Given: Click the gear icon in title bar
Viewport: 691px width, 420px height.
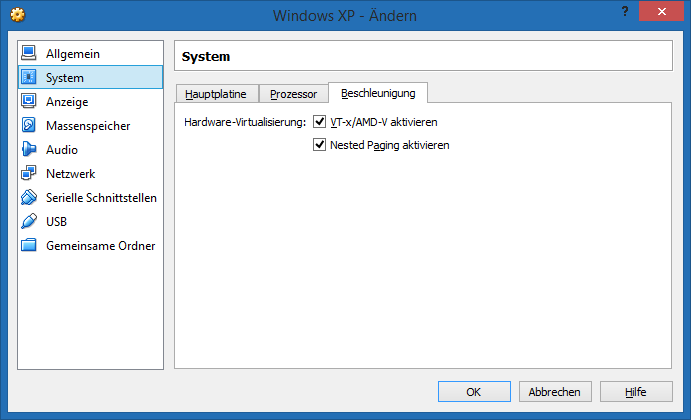Looking at the screenshot, I should pyautogui.click(x=18, y=15).
